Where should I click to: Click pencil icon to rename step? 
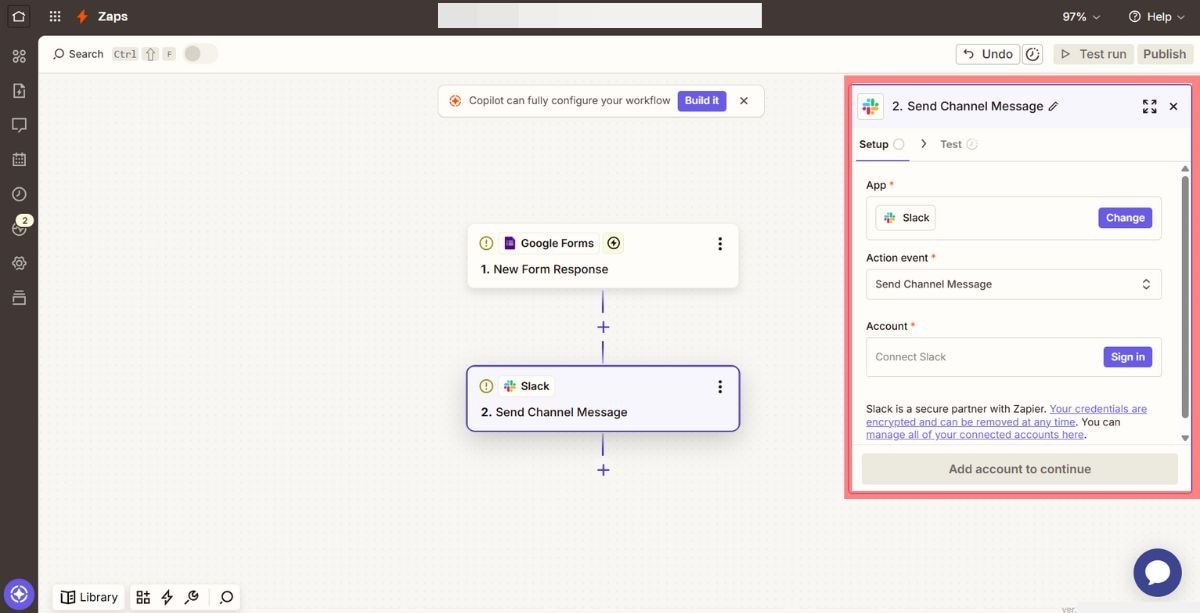click(1053, 107)
